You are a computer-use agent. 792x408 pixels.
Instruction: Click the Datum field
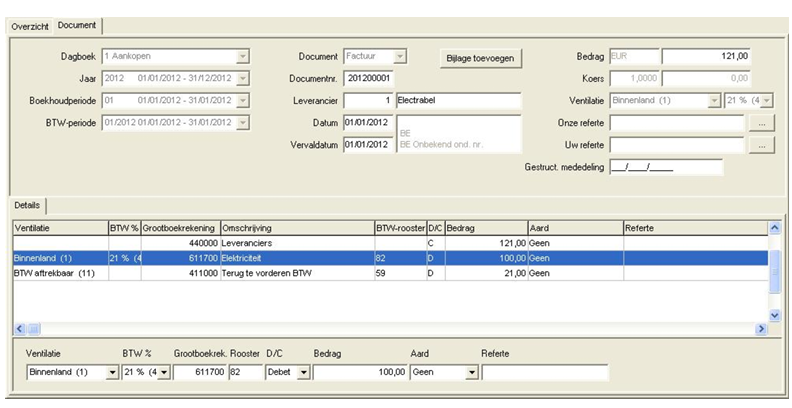pos(369,122)
